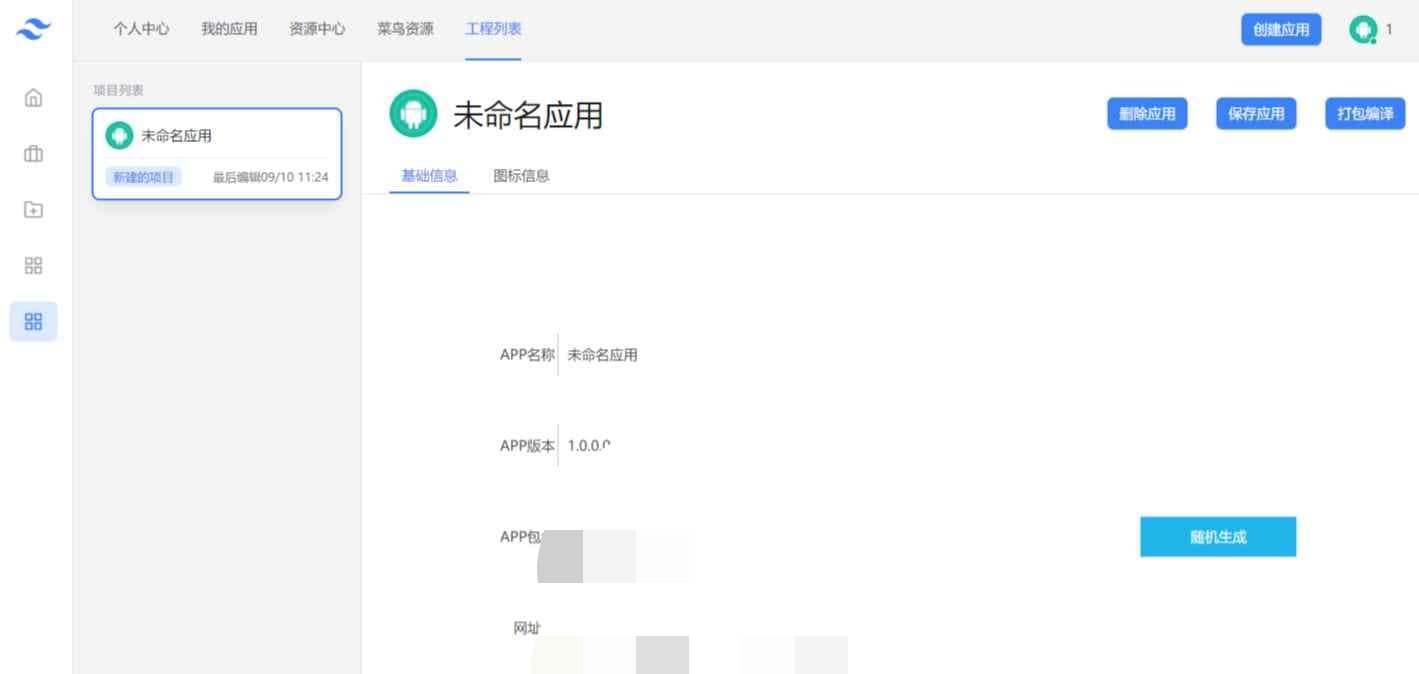Click the green Android app icon beside 未命名应用
This screenshot has width=1419, height=674.
click(x=413, y=113)
